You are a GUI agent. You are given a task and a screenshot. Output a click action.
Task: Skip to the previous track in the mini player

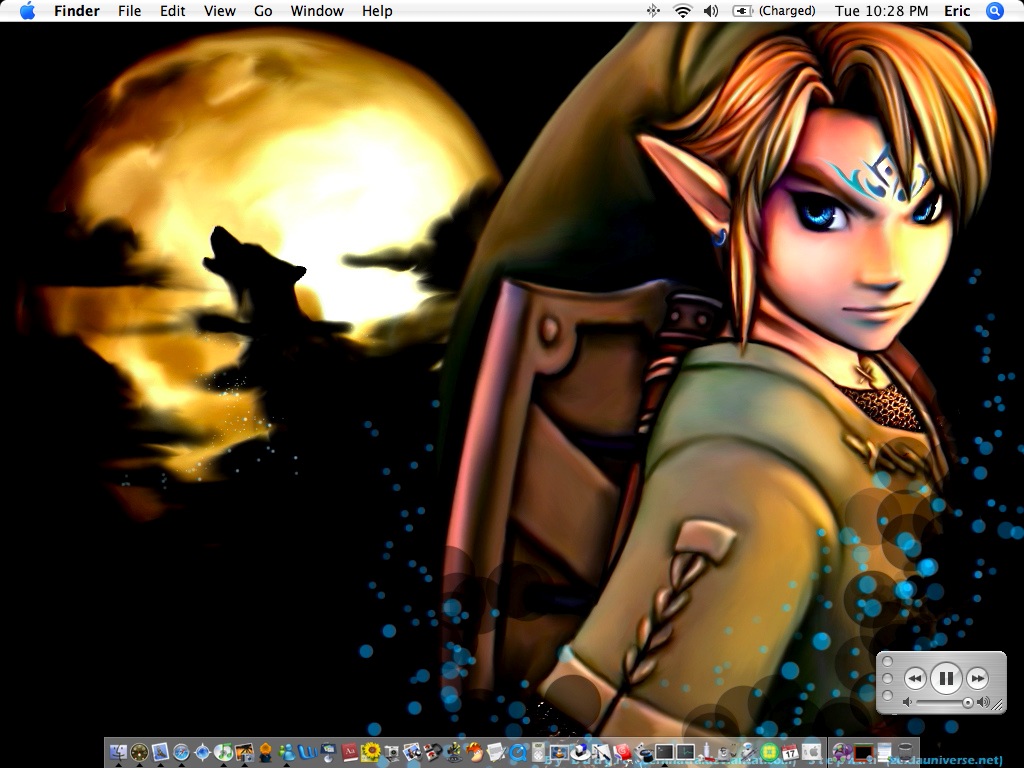916,679
